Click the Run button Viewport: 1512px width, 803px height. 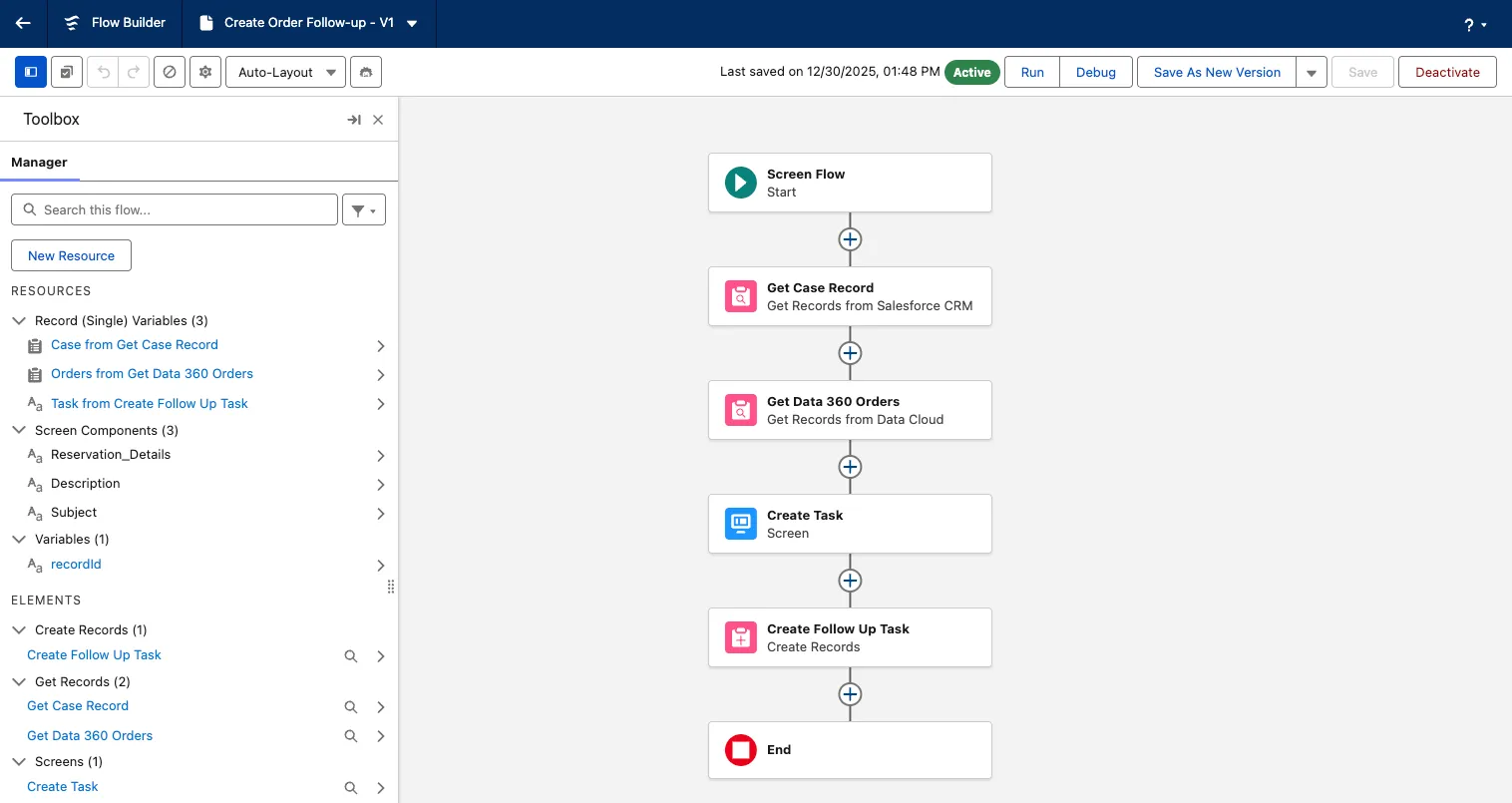[x=1032, y=72]
